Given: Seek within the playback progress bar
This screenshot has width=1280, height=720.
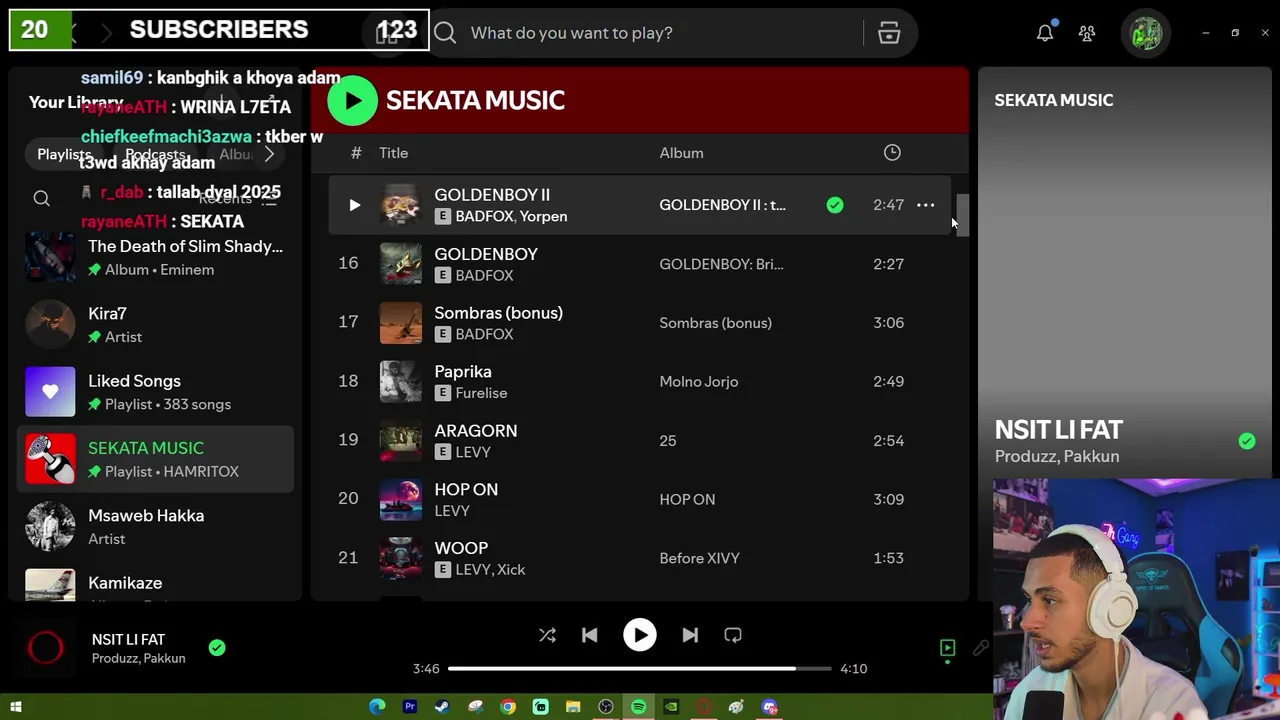Looking at the screenshot, I should (639, 668).
